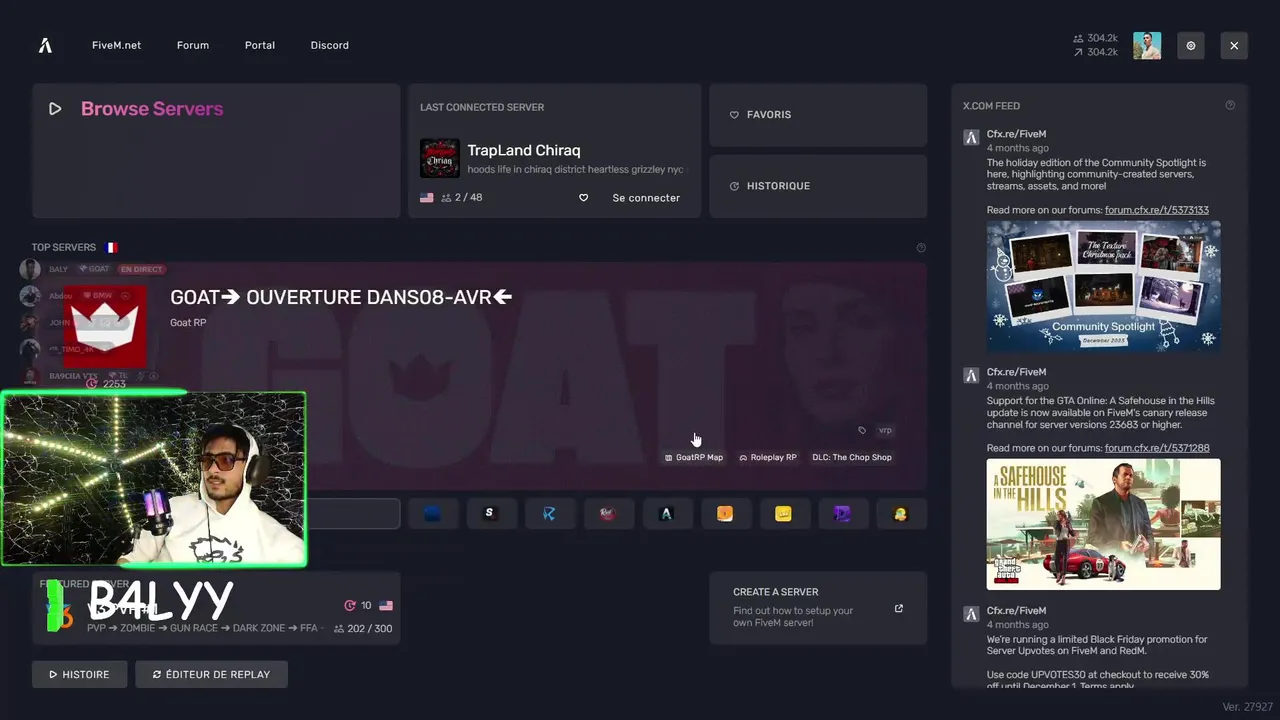1280x720 pixels.
Task: Click the GOAT server banner title
Action: [341, 297]
